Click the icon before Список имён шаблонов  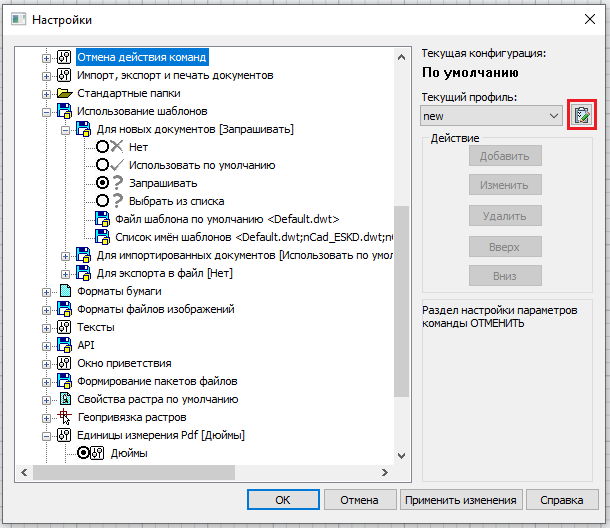pos(101,237)
